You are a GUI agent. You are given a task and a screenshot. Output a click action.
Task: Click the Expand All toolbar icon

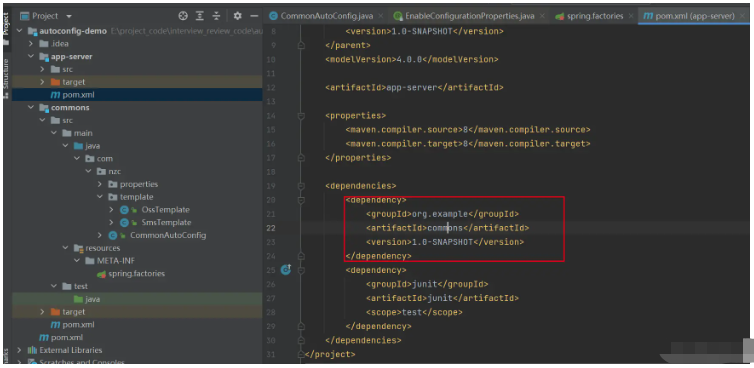200,16
